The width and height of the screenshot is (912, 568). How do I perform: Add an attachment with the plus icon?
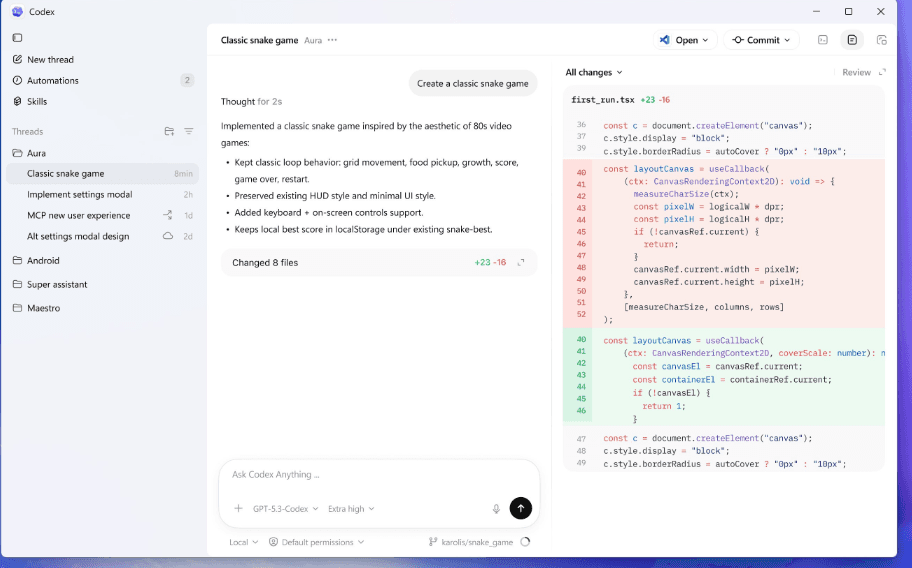click(x=238, y=509)
